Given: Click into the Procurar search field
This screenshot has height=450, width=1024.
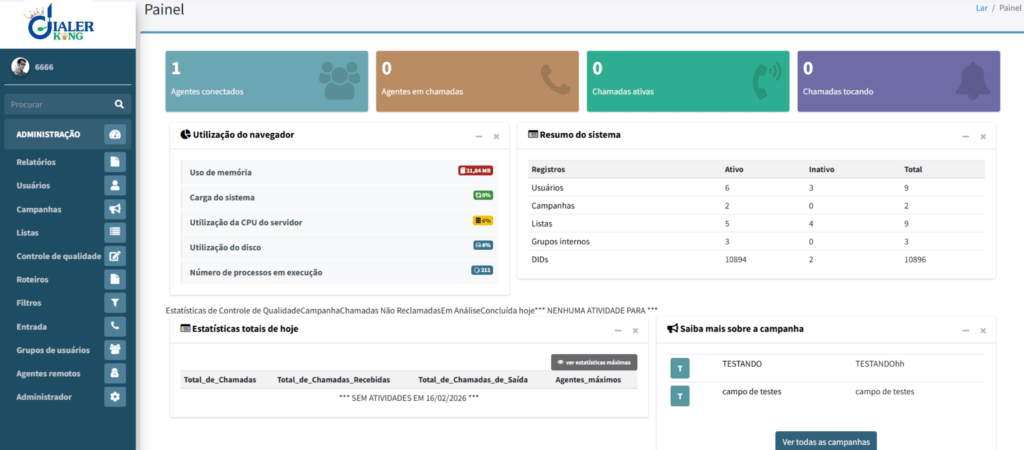Looking at the screenshot, I should point(55,104).
